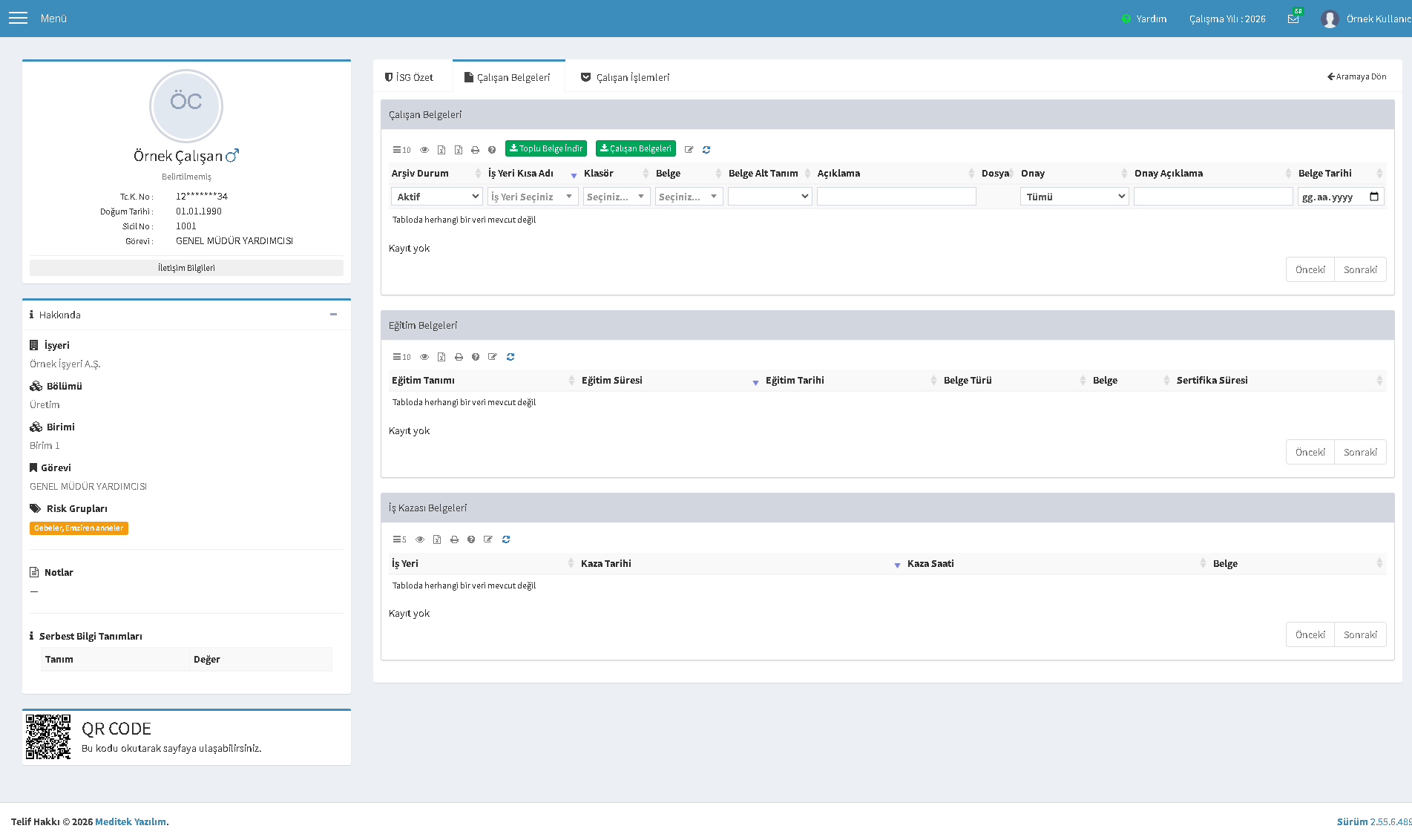Open the Arşiv Durum Aktif dropdown
Image resolution: width=1412 pixels, height=840 pixels.
(x=437, y=197)
